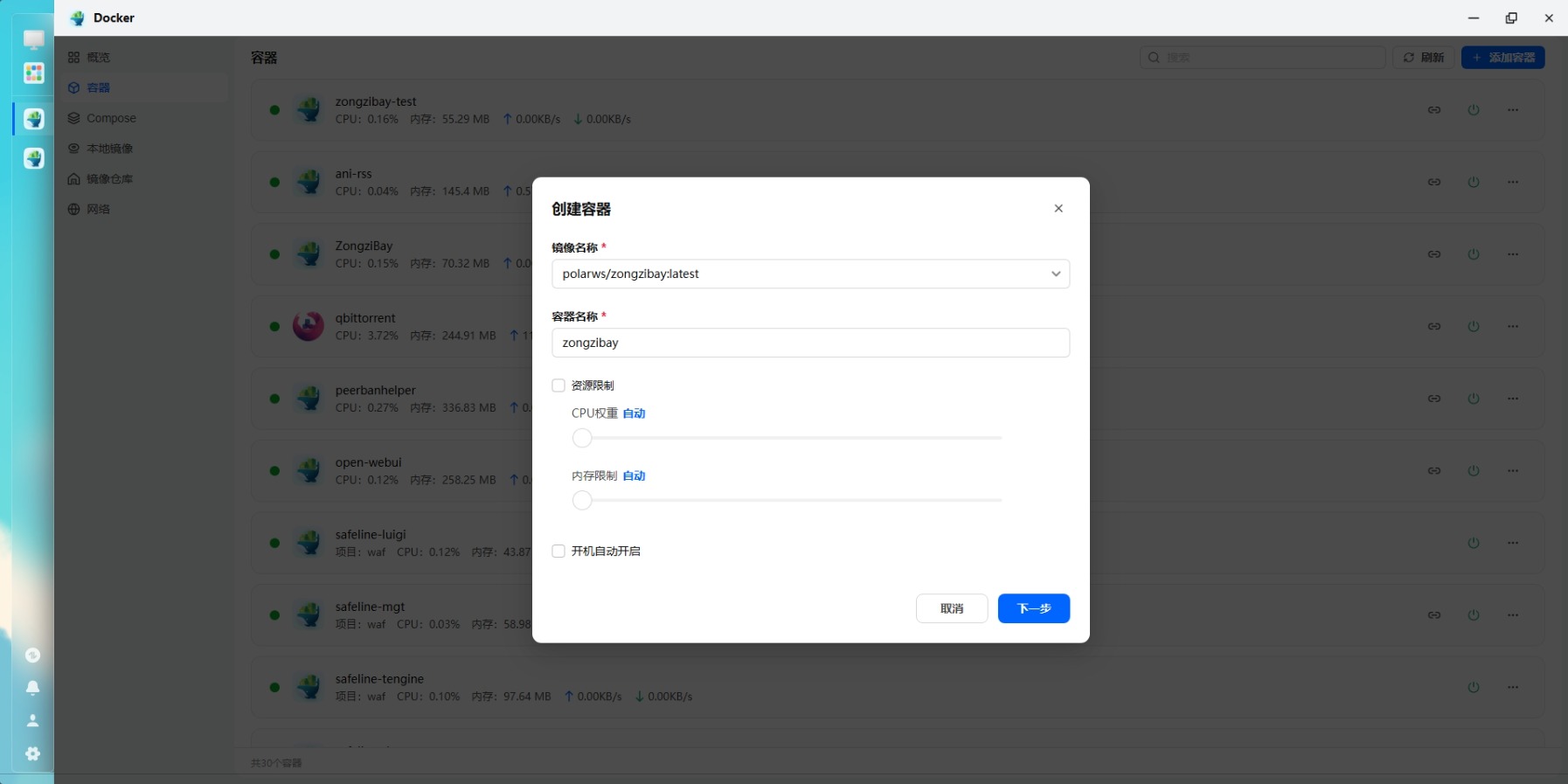Click the 添加容器 button

1503,58
